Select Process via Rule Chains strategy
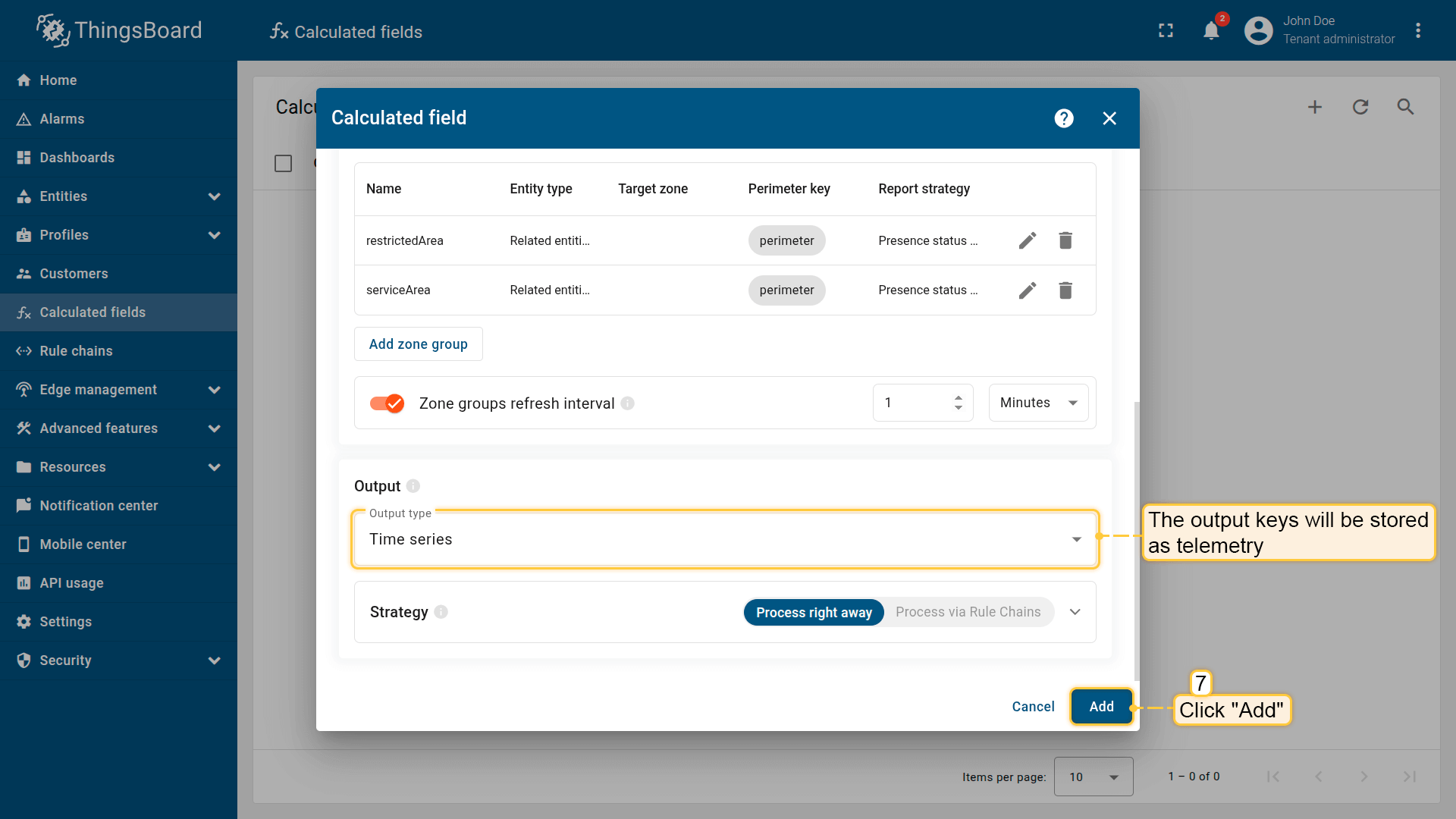Screen dimensions: 1456x819 (x=968, y=612)
